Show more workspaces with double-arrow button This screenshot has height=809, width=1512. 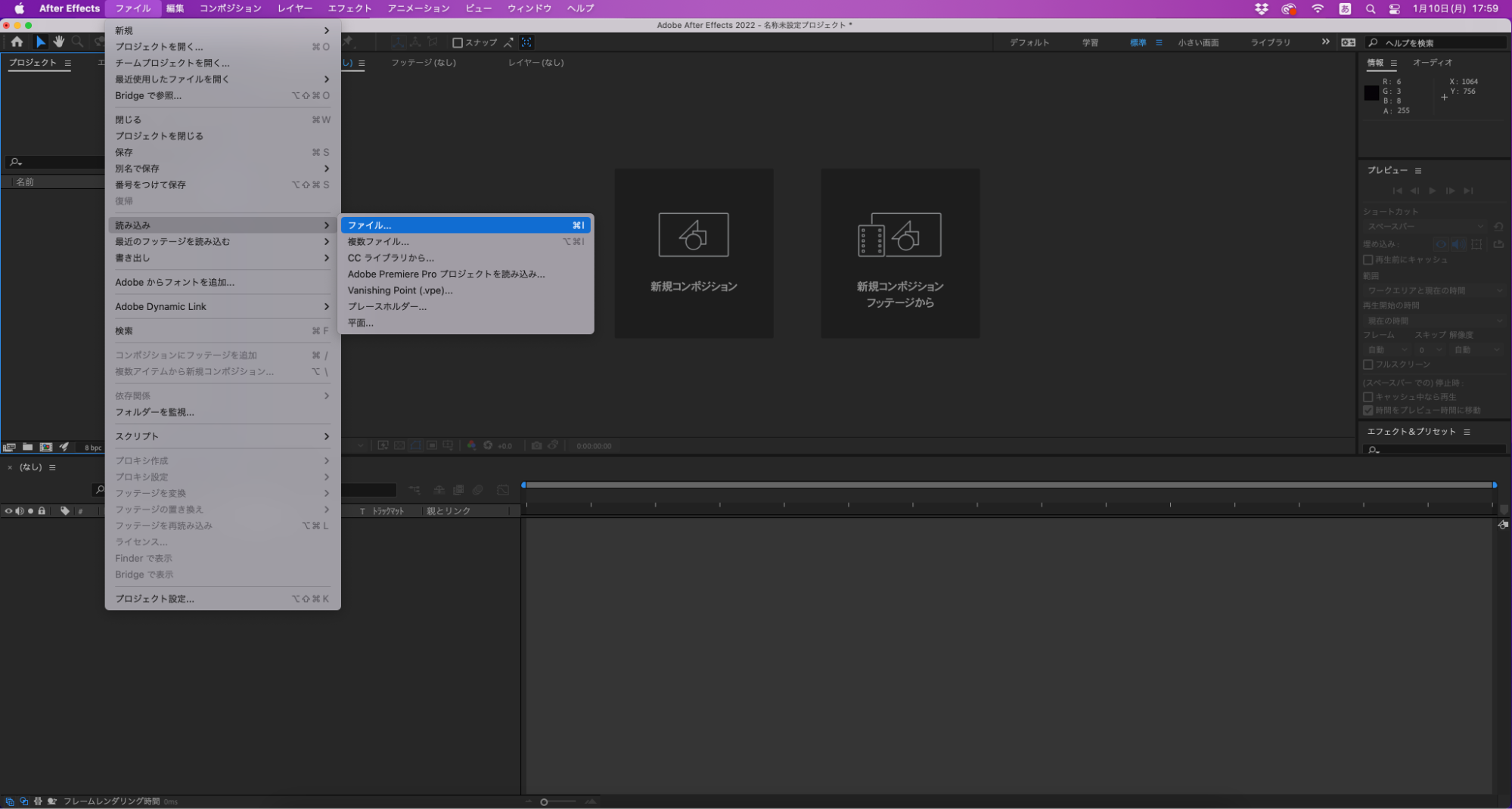[x=1325, y=42]
